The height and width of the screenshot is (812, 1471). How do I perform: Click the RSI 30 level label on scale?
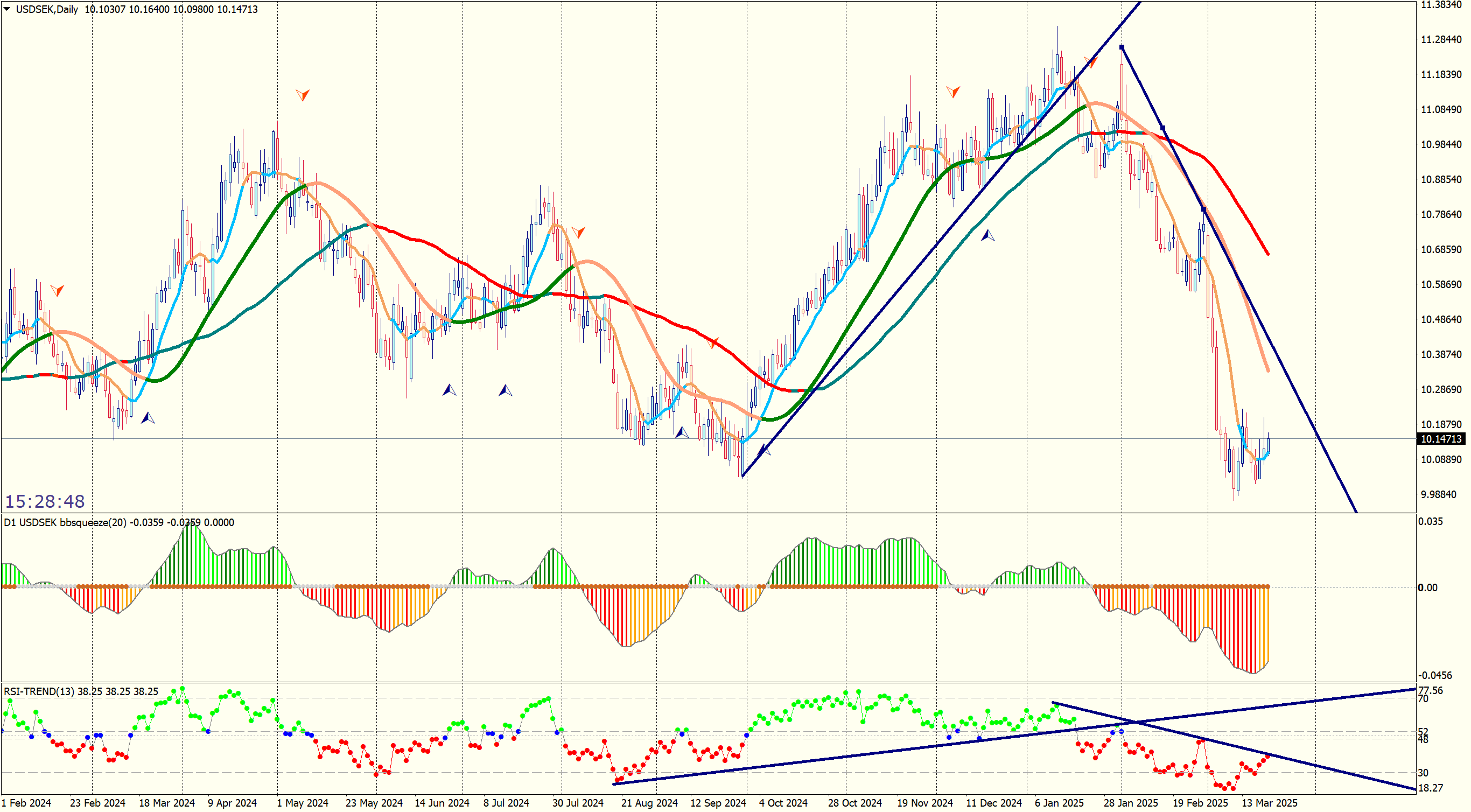point(1423,773)
